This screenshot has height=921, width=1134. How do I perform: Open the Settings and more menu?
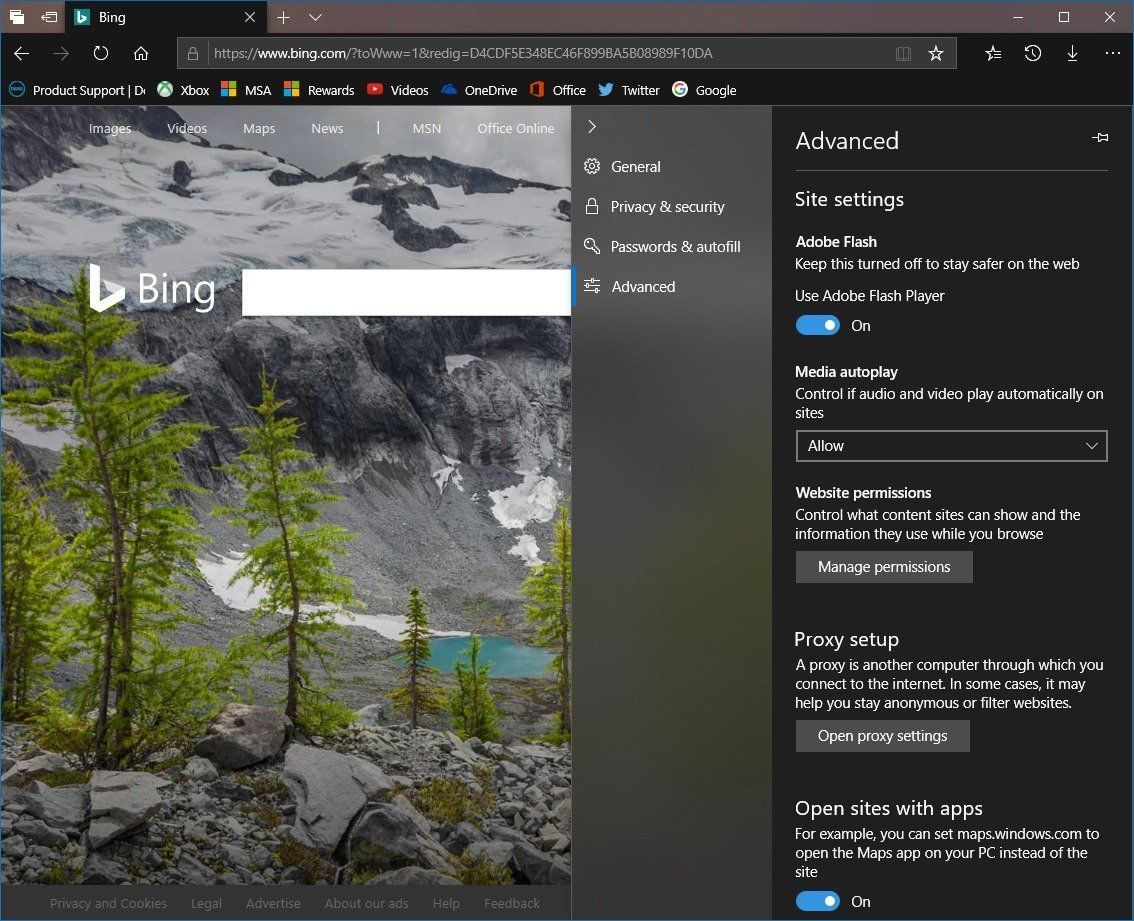point(1112,53)
